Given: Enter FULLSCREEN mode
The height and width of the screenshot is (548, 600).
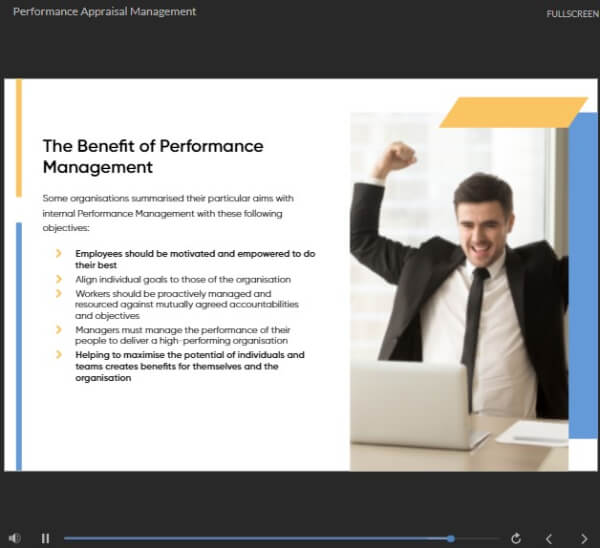Looking at the screenshot, I should 573,14.
